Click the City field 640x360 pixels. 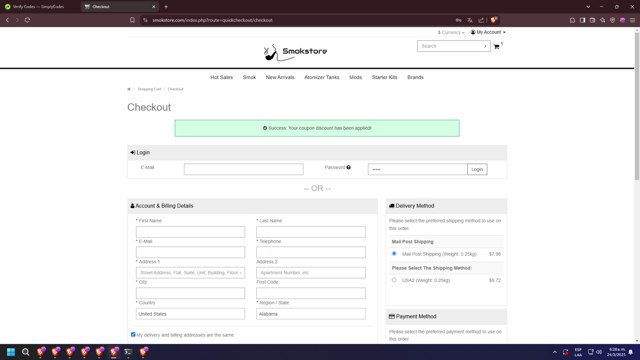(190, 293)
